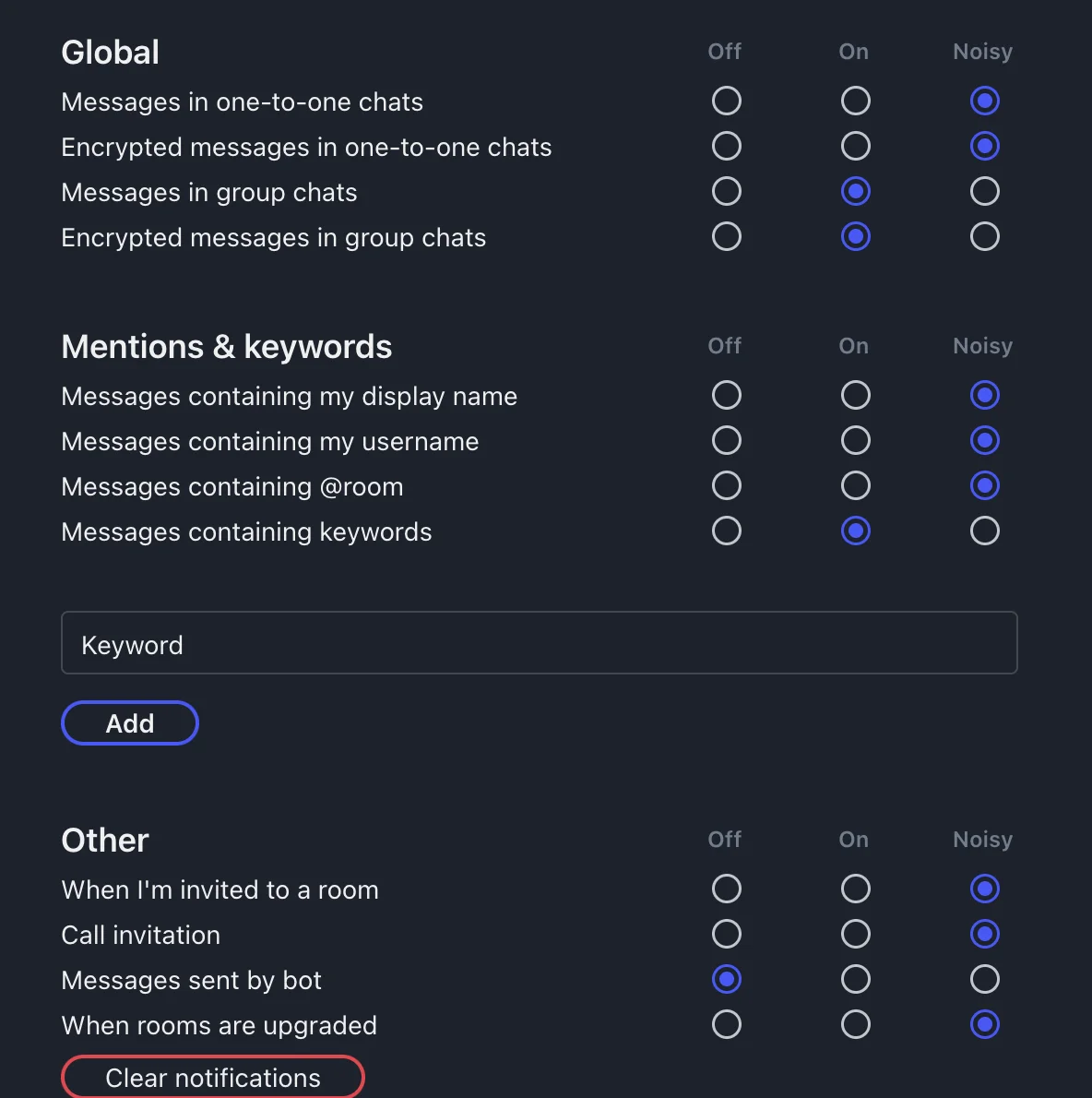Viewport: 1092px width, 1098px height.
Task: Turn off room invitation notifications
Action: tap(727, 889)
